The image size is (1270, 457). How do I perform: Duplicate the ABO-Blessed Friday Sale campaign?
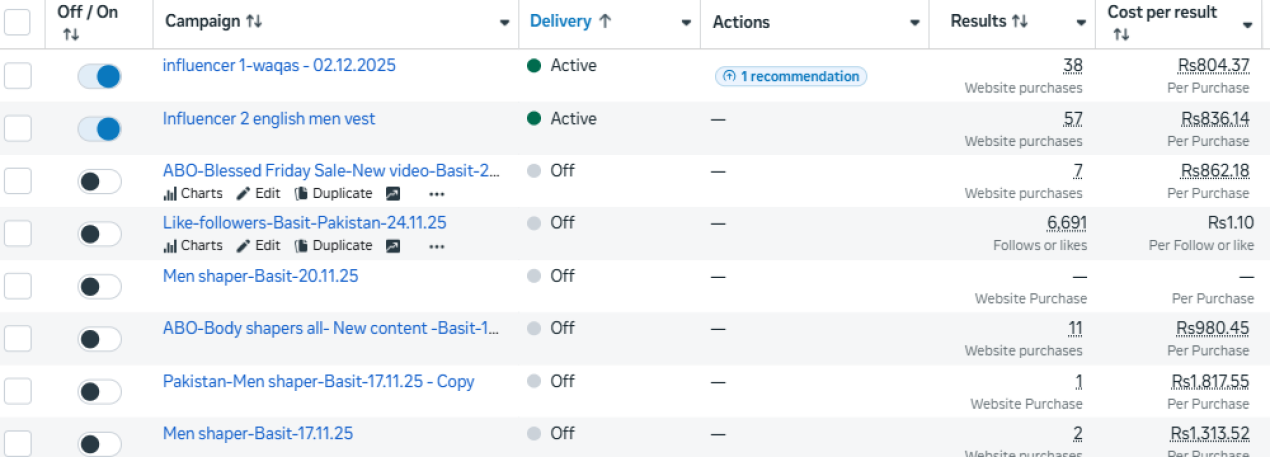[x=333, y=194]
